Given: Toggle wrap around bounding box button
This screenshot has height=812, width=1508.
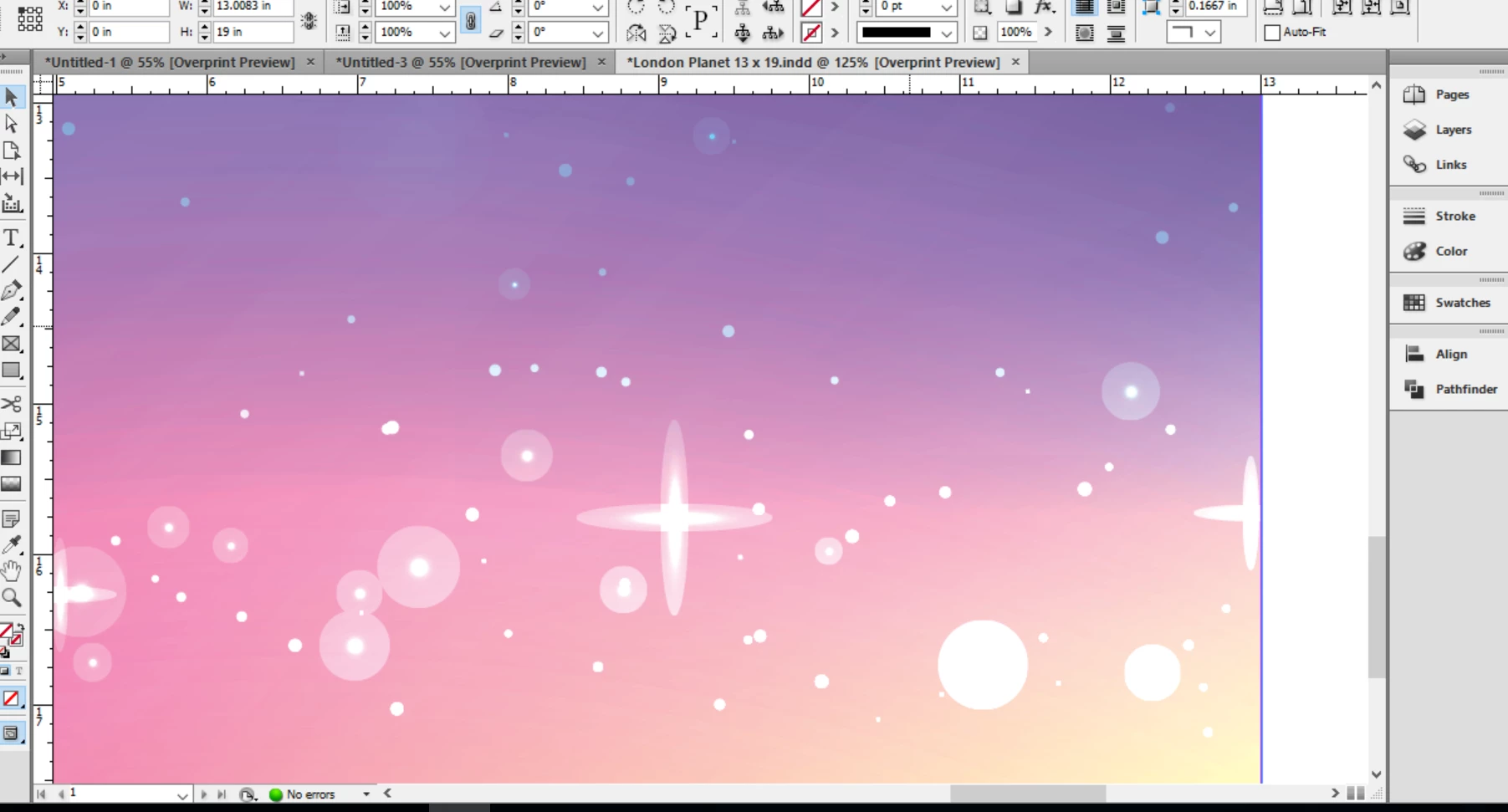Looking at the screenshot, I should coord(1116,8).
